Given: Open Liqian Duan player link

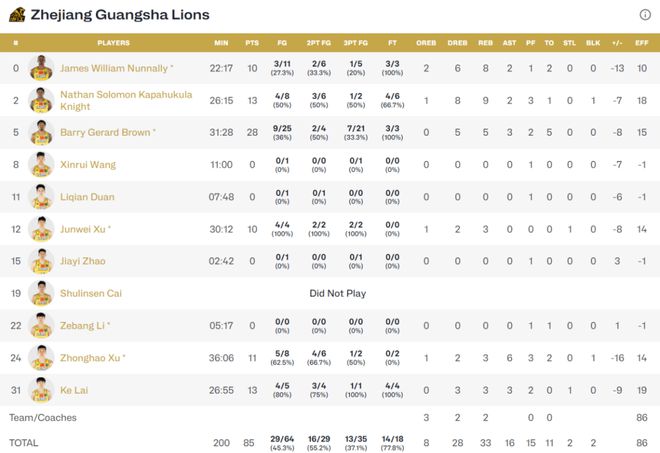Looking at the screenshot, I should coord(87,197).
